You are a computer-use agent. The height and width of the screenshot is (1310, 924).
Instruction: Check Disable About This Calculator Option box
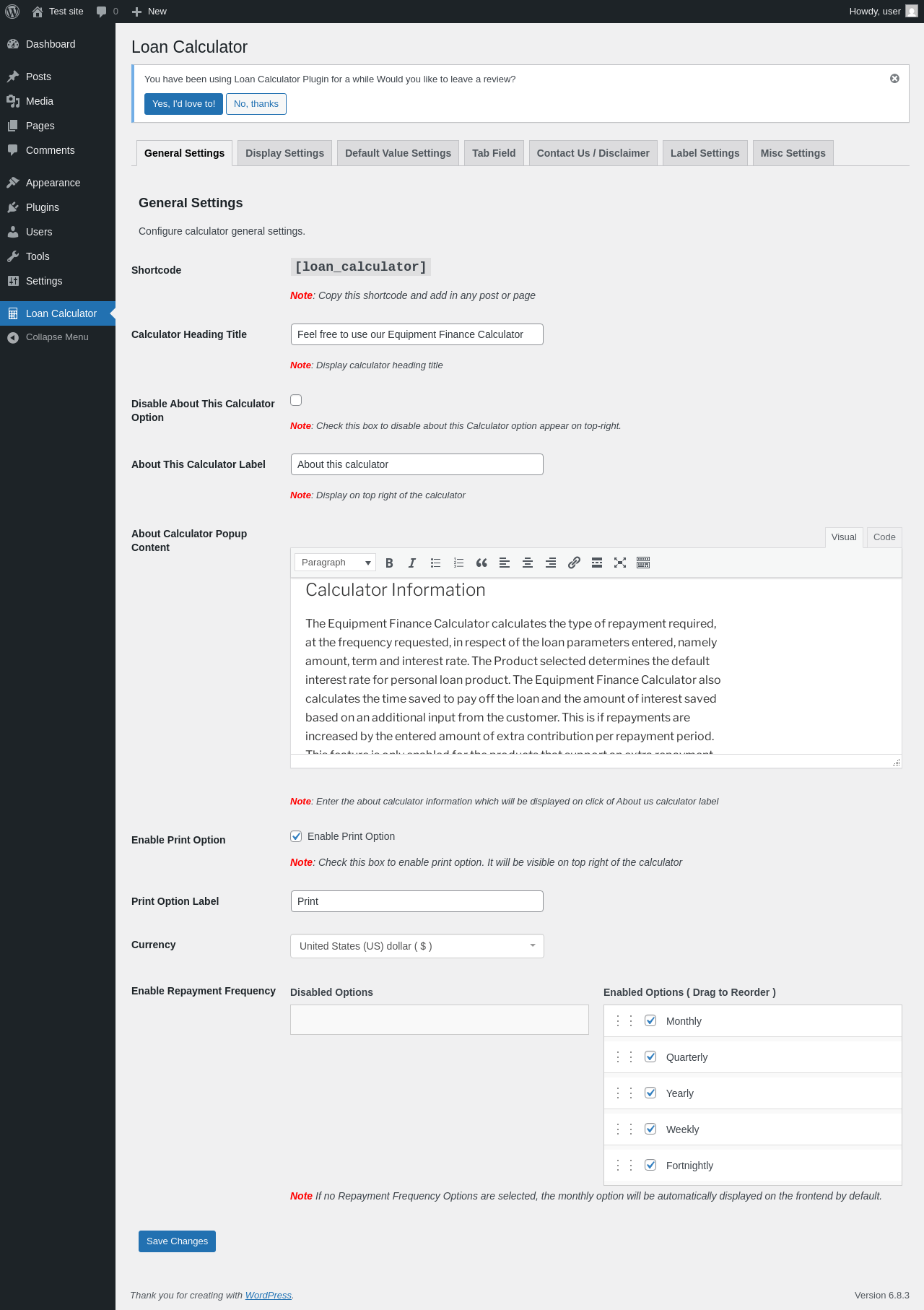296,400
